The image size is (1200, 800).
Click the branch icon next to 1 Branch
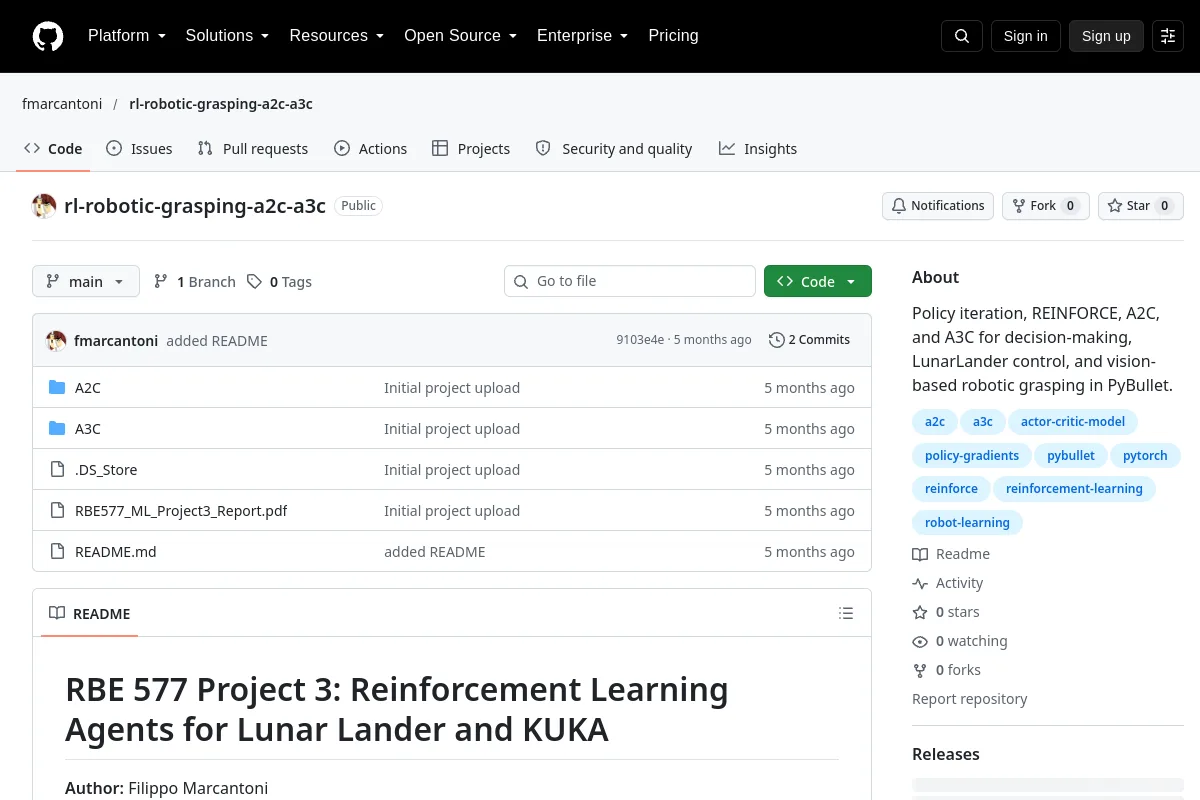click(x=161, y=282)
